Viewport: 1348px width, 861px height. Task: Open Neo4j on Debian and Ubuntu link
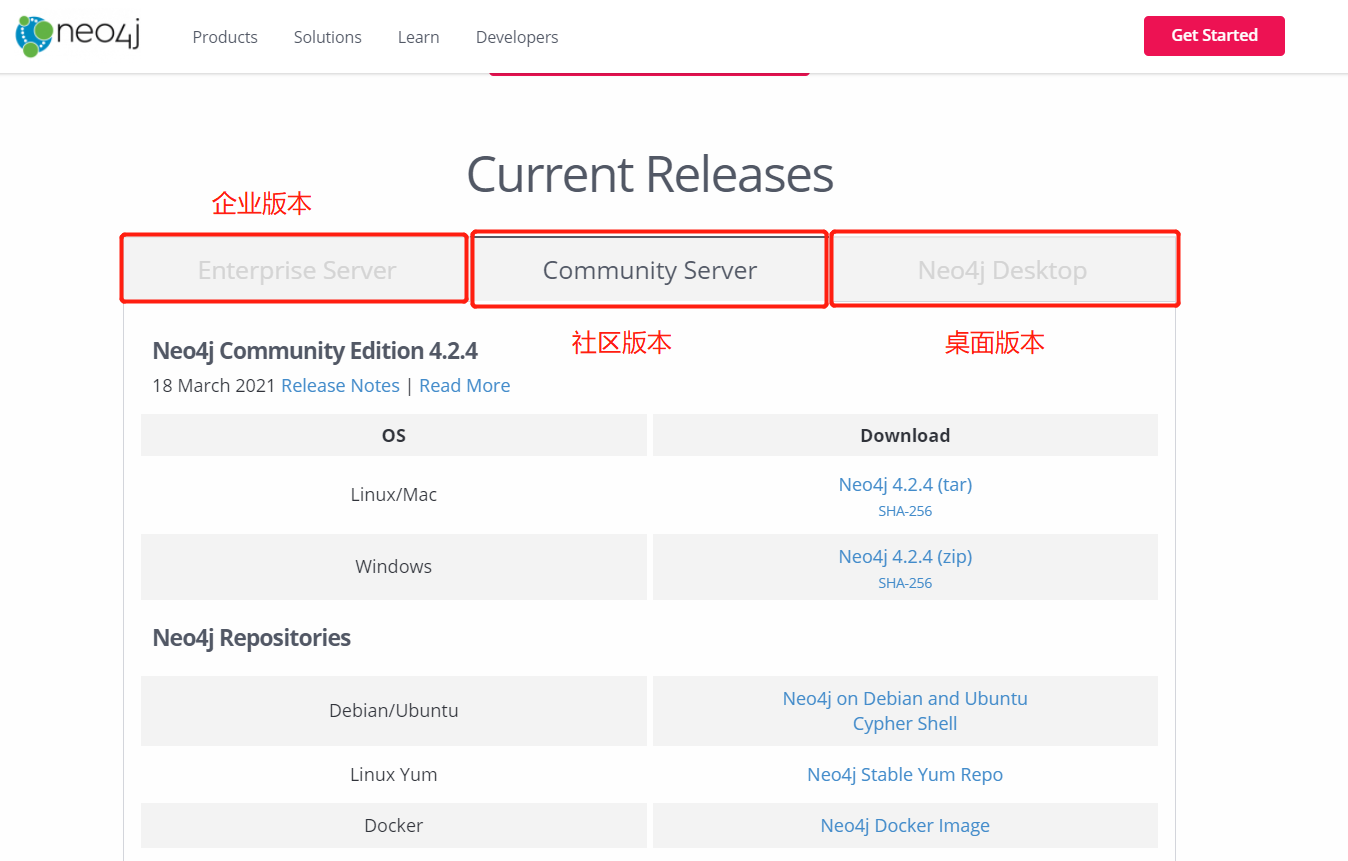click(x=905, y=698)
